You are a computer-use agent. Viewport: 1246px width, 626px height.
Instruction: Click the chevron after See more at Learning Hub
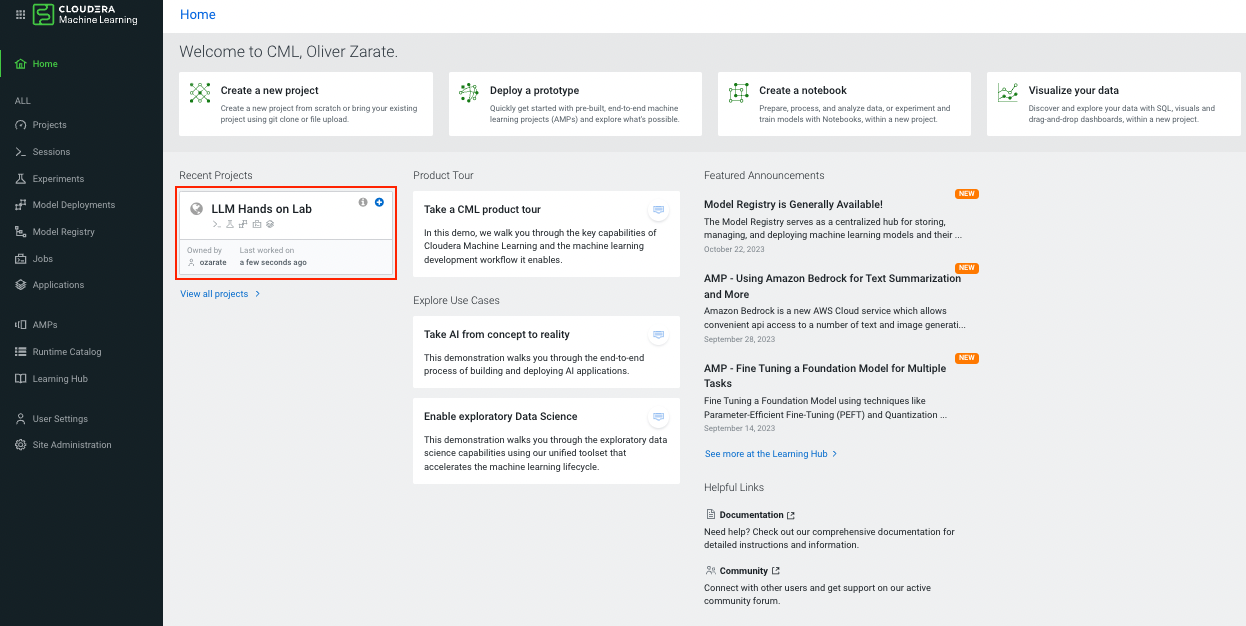834,454
